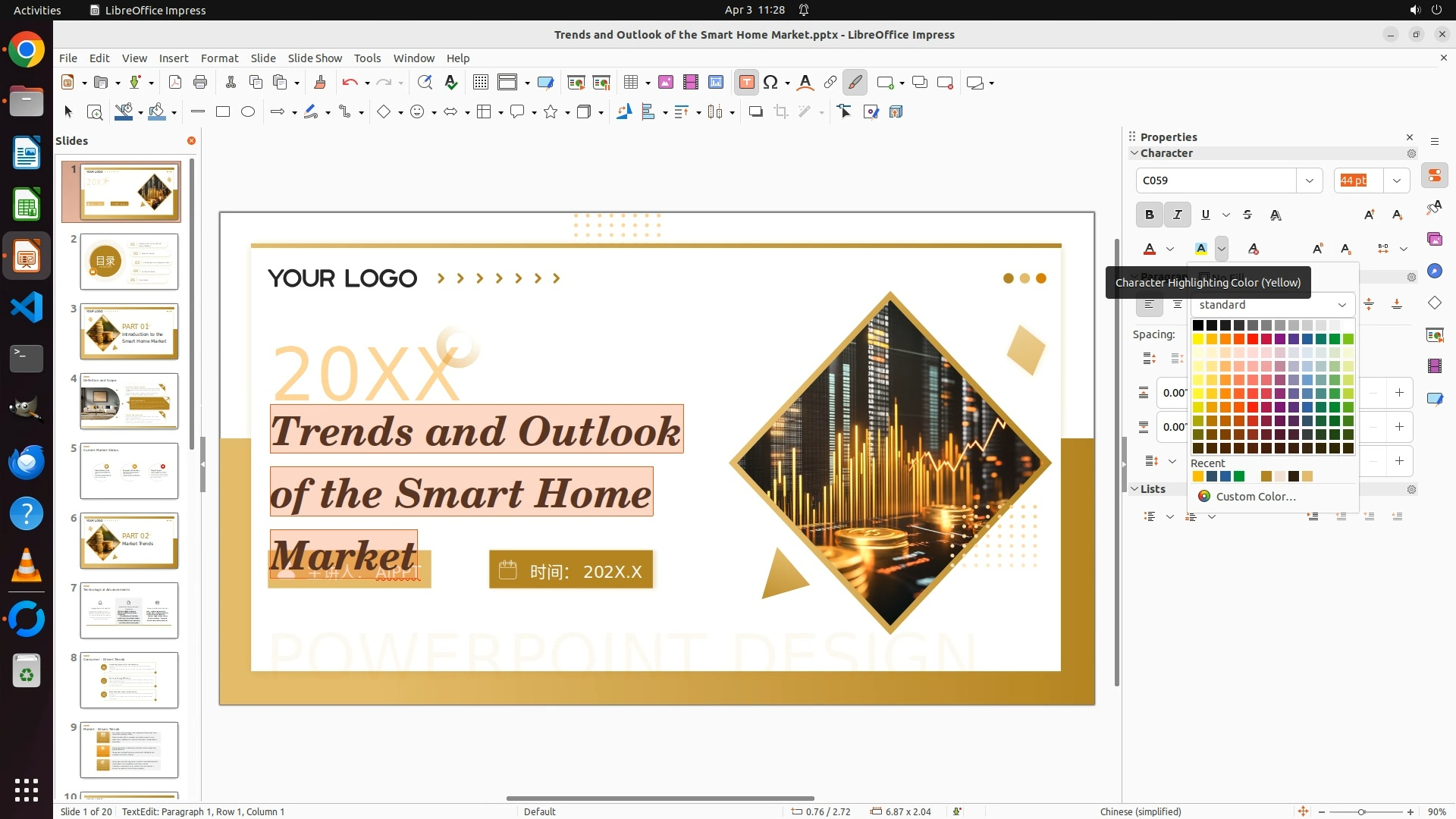Click the Strikethrough icon in Character panel

[1247, 215]
